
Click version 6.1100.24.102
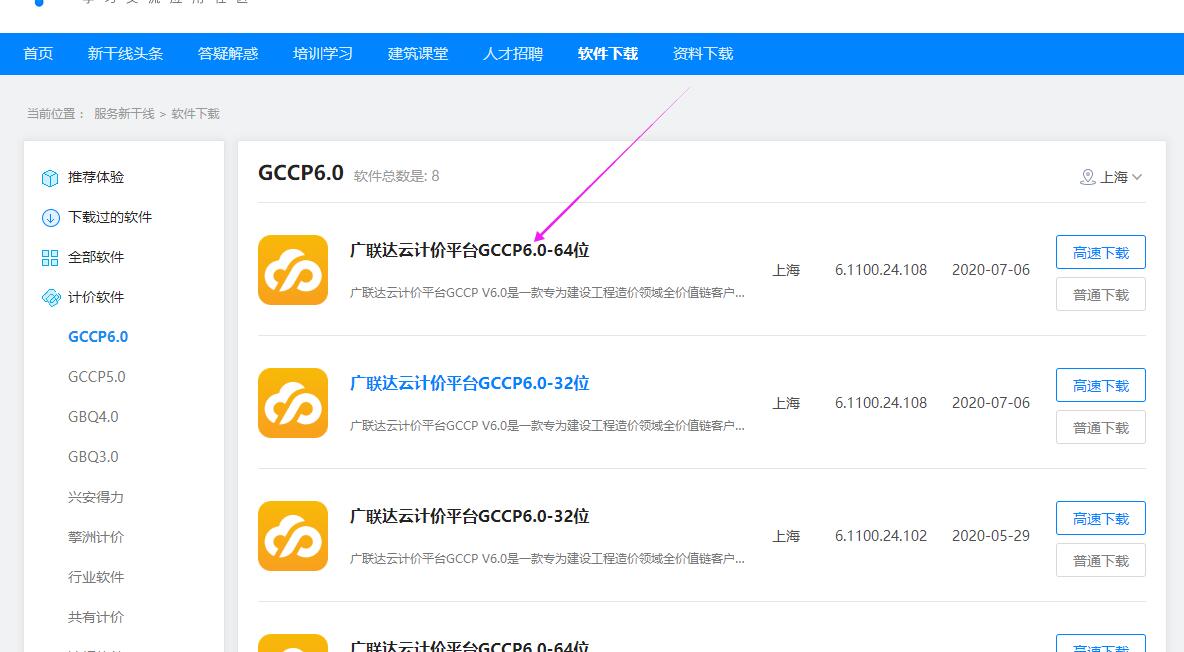(x=880, y=536)
